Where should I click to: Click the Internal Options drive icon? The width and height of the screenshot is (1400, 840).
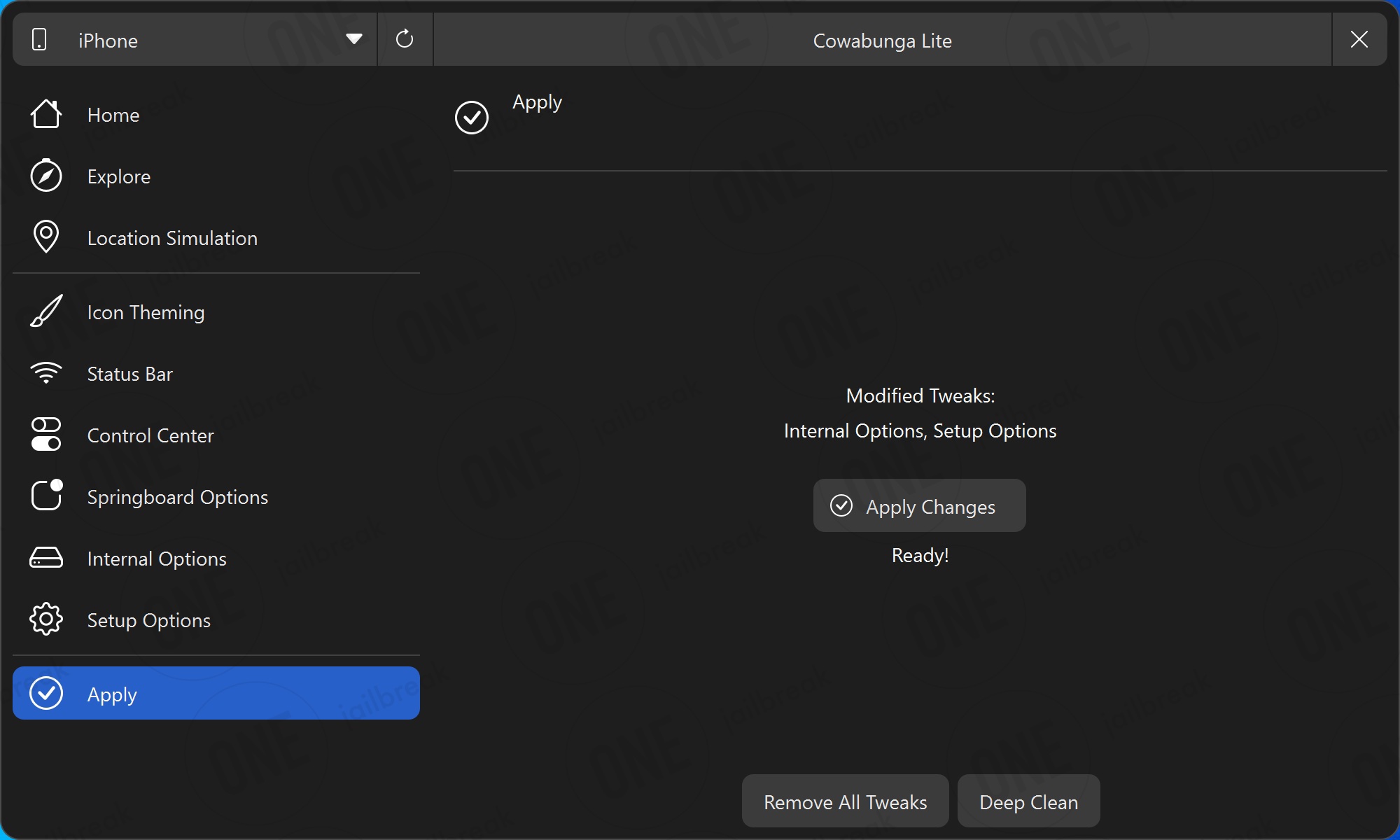(46, 557)
